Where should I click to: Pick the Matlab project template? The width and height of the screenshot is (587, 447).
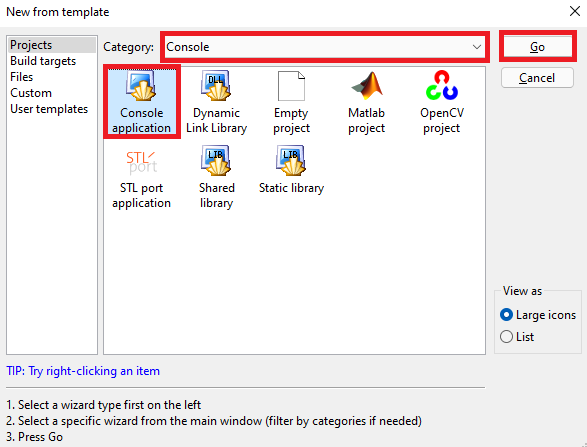tap(367, 102)
